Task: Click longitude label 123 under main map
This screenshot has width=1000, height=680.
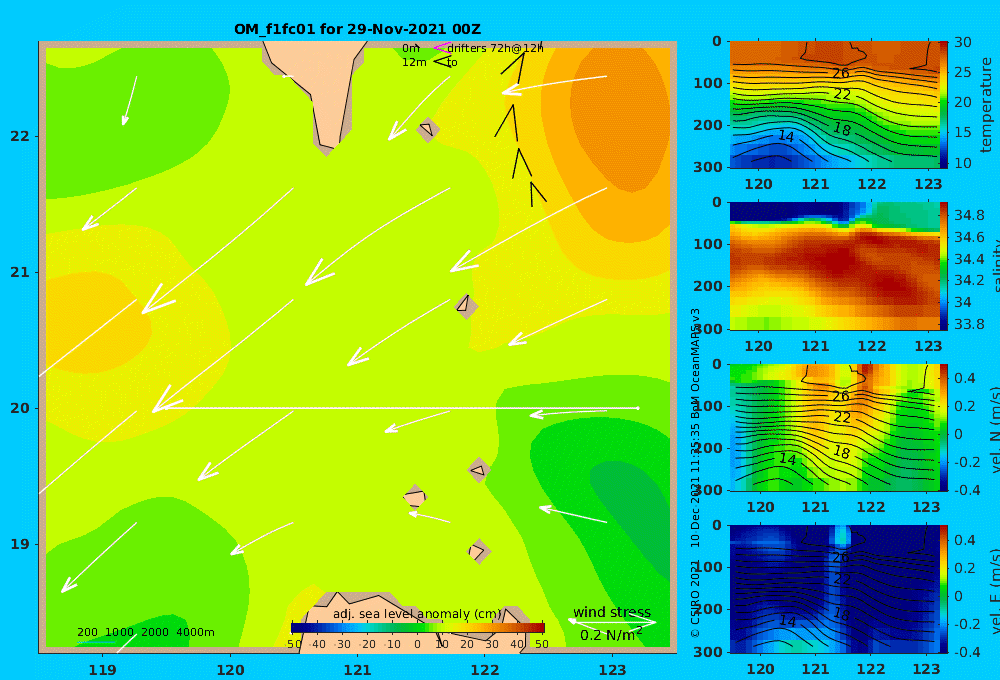Action: 612,670
